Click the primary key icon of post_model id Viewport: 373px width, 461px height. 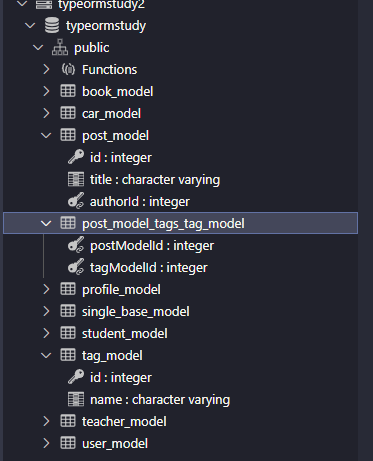point(76,157)
